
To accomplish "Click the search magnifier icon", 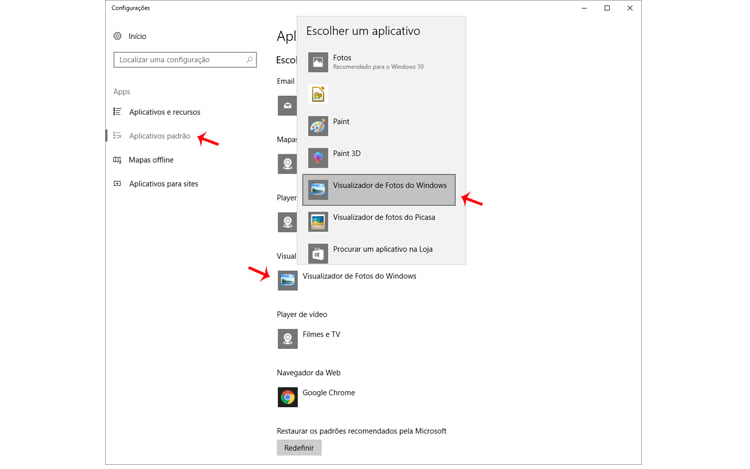I will pyautogui.click(x=249, y=60).
